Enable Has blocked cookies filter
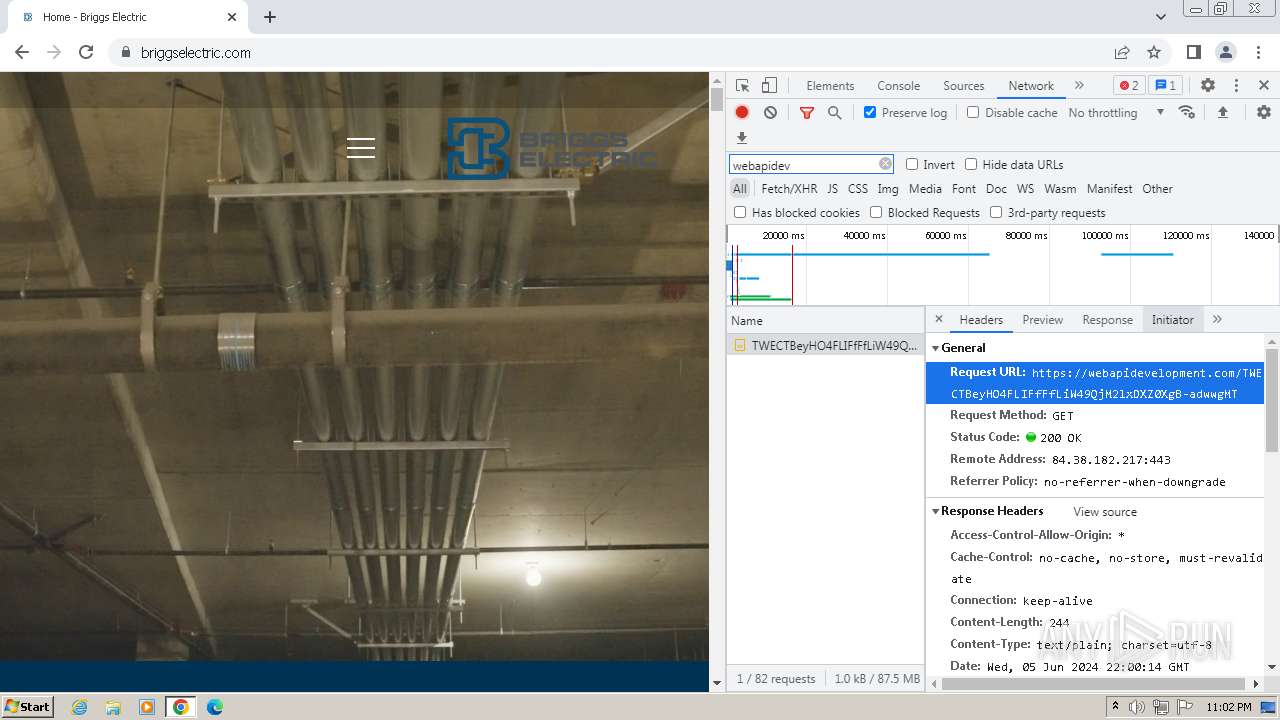The image size is (1280, 720). coord(740,212)
